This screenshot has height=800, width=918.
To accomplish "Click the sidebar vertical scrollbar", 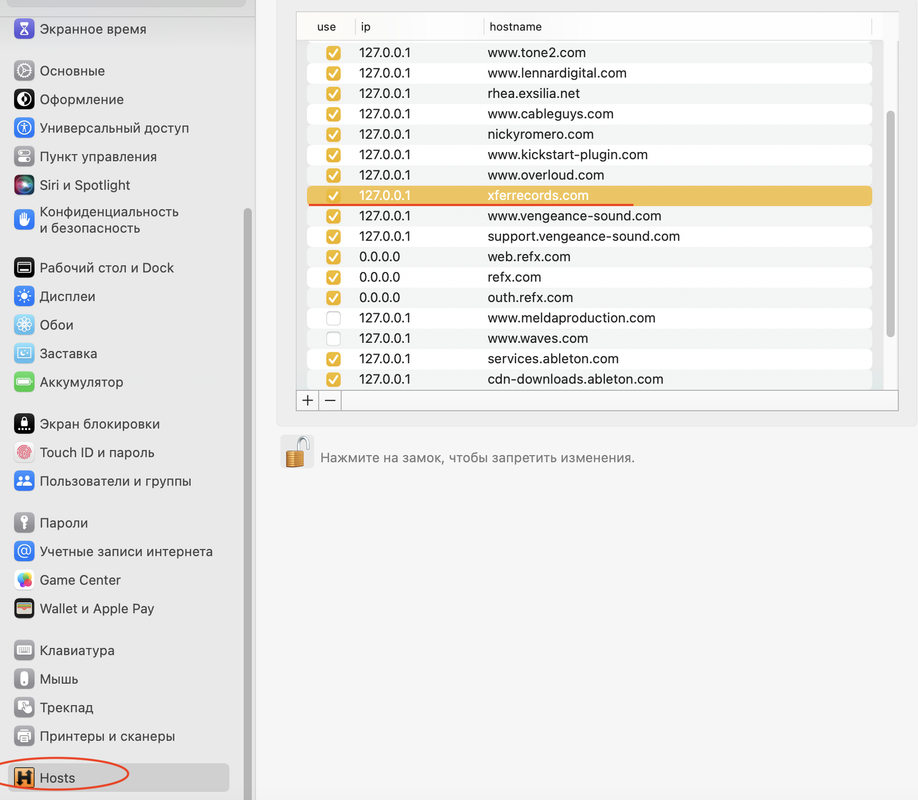I will click(248, 504).
